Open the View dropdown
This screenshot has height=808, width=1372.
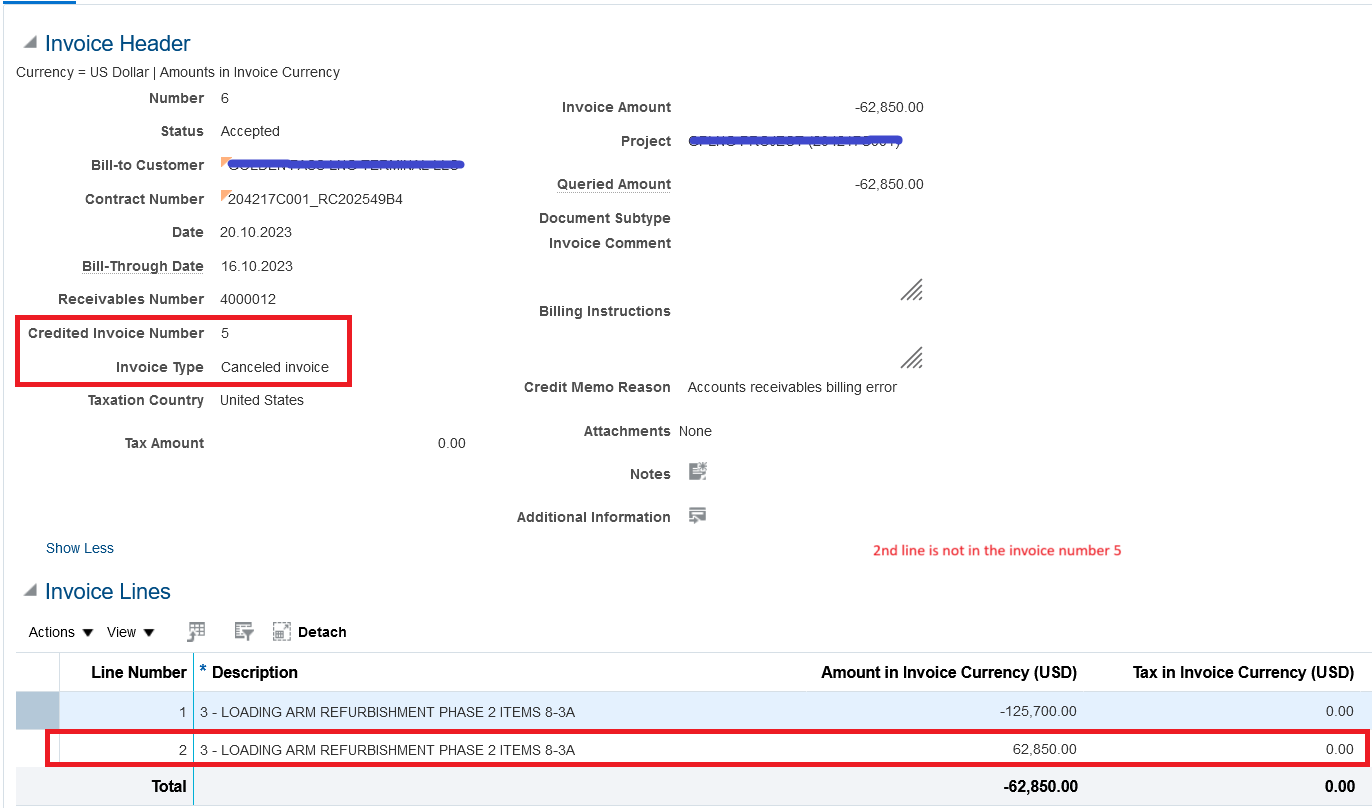pyautogui.click(x=128, y=631)
